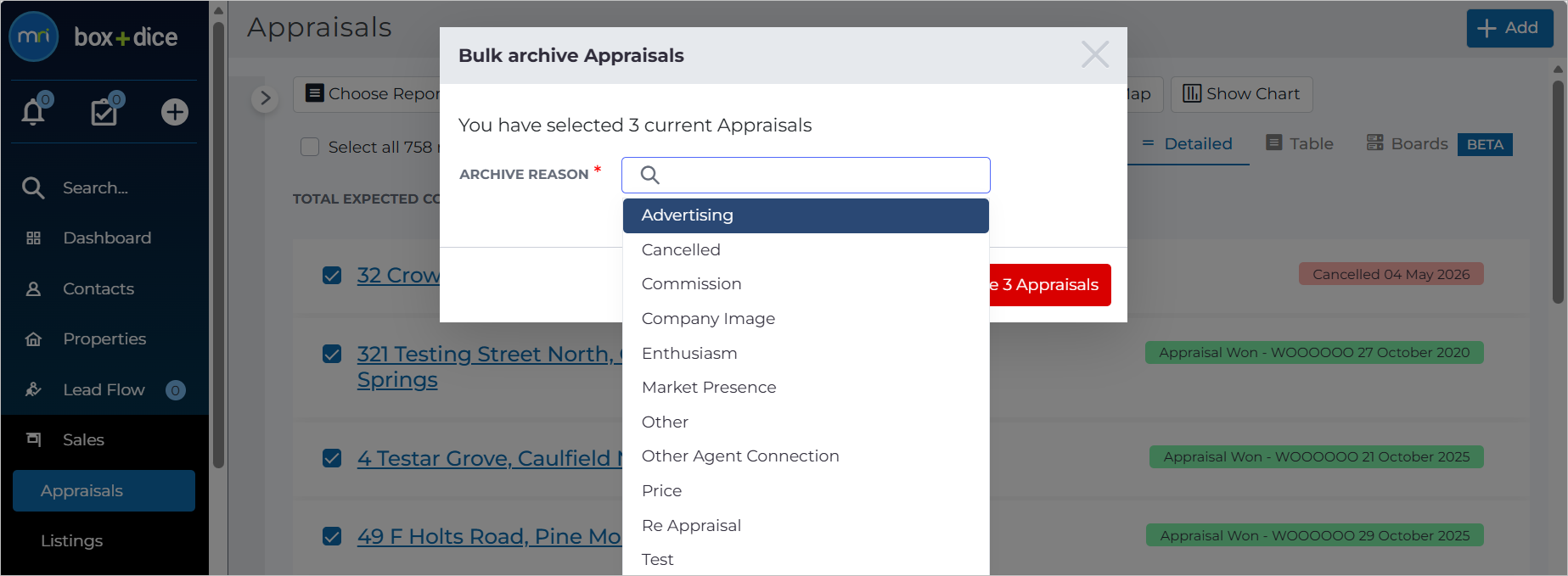Click the archive reason search field
Image resolution: width=1568 pixels, height=576 pixels.
(806, 175)
